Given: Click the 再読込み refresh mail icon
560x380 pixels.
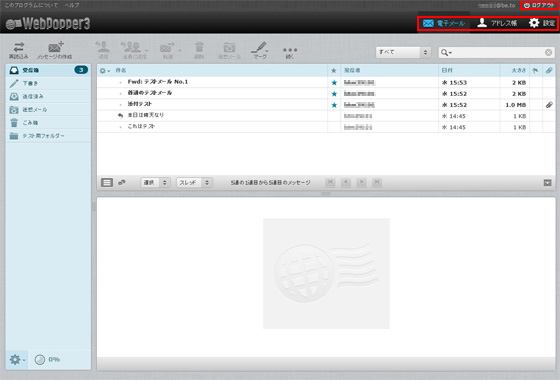Looking at the screenshot, I should tap(19, 50).
